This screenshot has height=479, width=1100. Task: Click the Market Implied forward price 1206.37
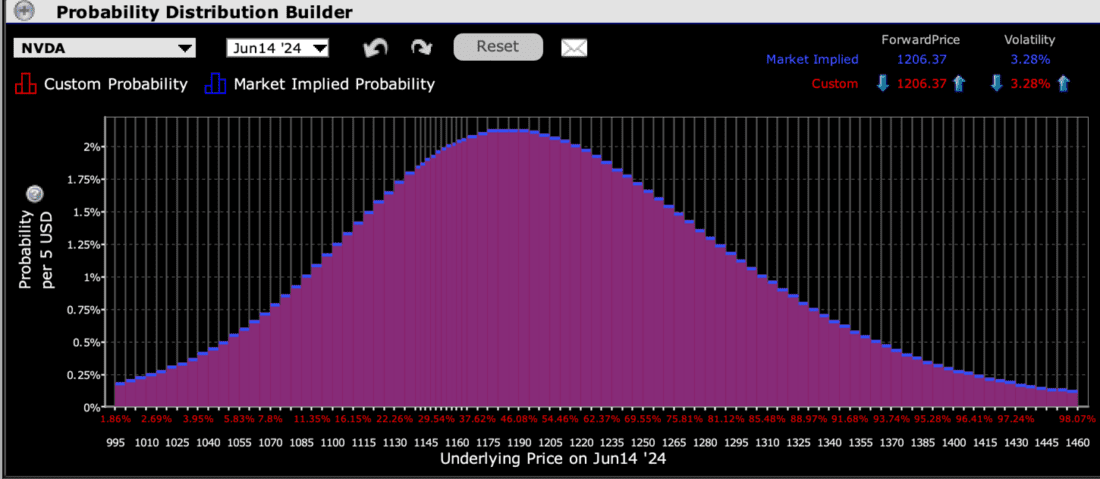point(920,60)
